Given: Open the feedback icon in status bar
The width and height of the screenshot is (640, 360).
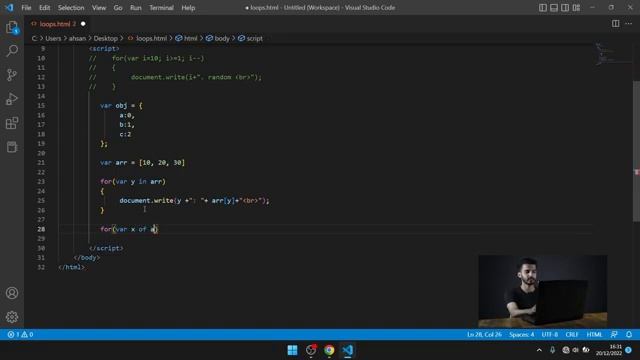Looking at the screenshot, I should (x=614, y=334).
